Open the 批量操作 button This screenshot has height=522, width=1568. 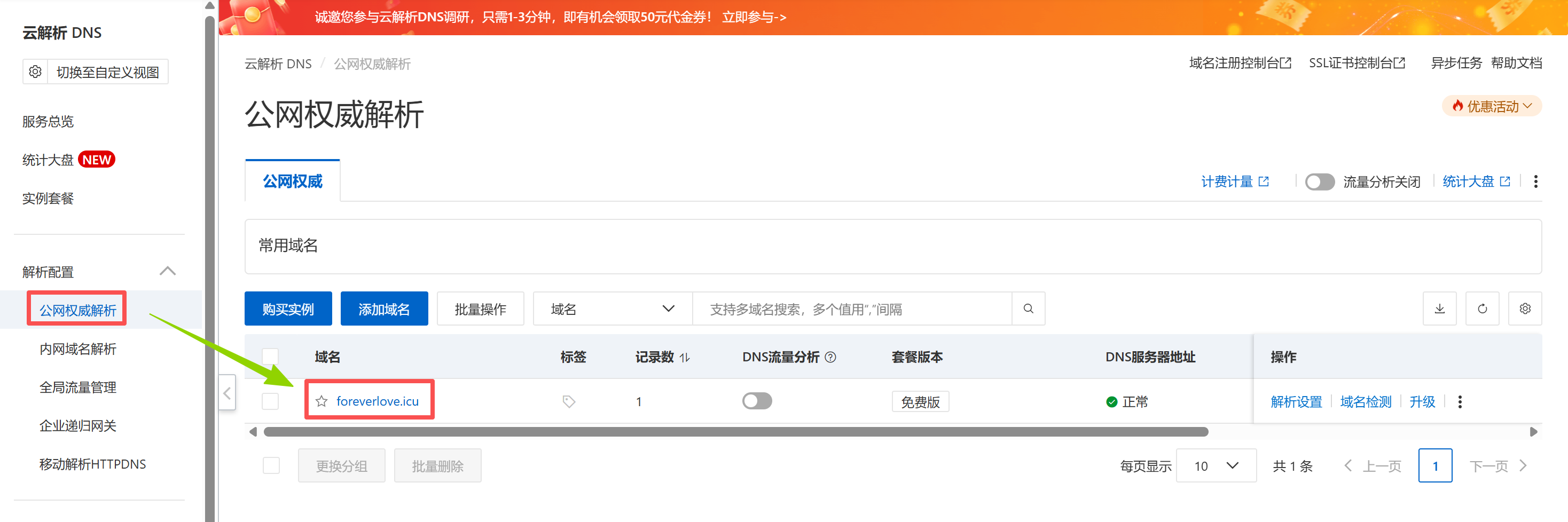pos(480,309)
